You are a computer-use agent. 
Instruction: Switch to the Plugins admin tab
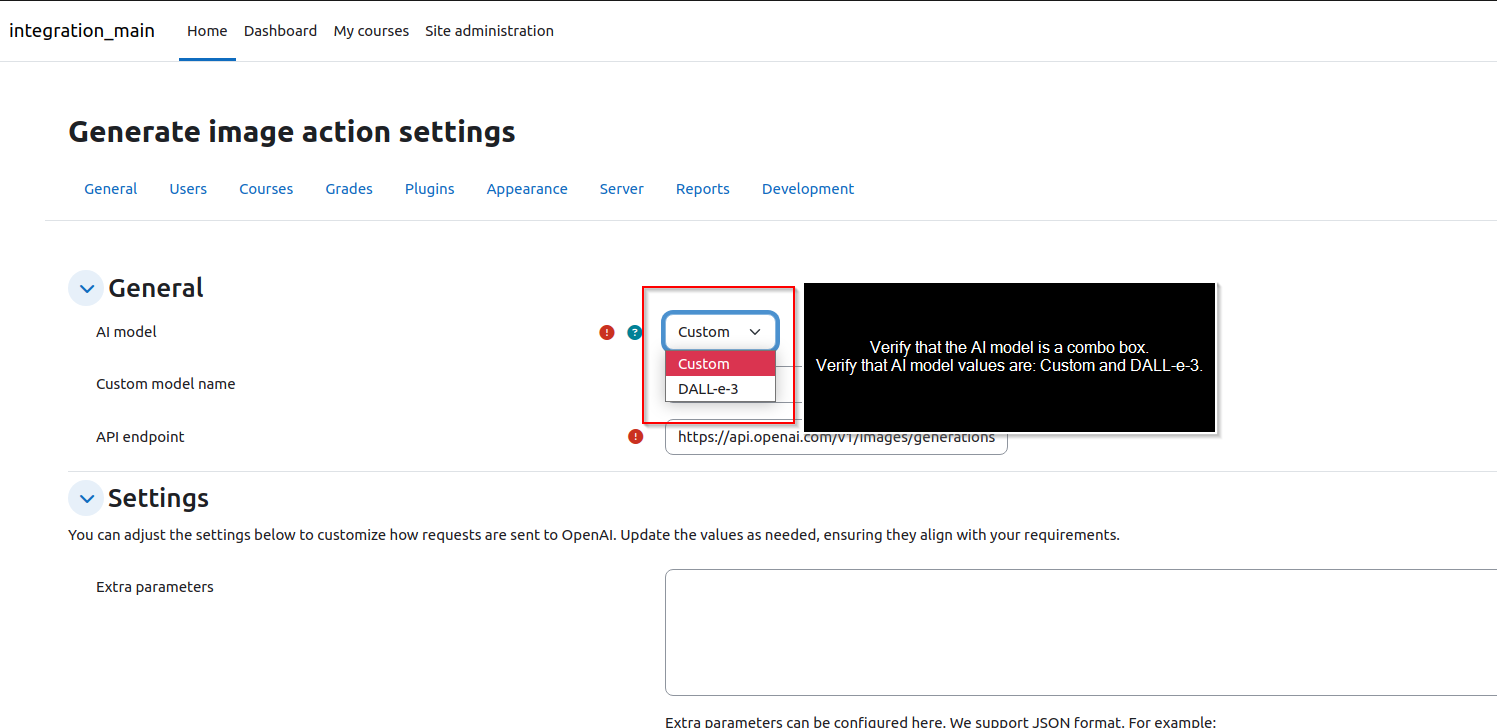(430, 189)
